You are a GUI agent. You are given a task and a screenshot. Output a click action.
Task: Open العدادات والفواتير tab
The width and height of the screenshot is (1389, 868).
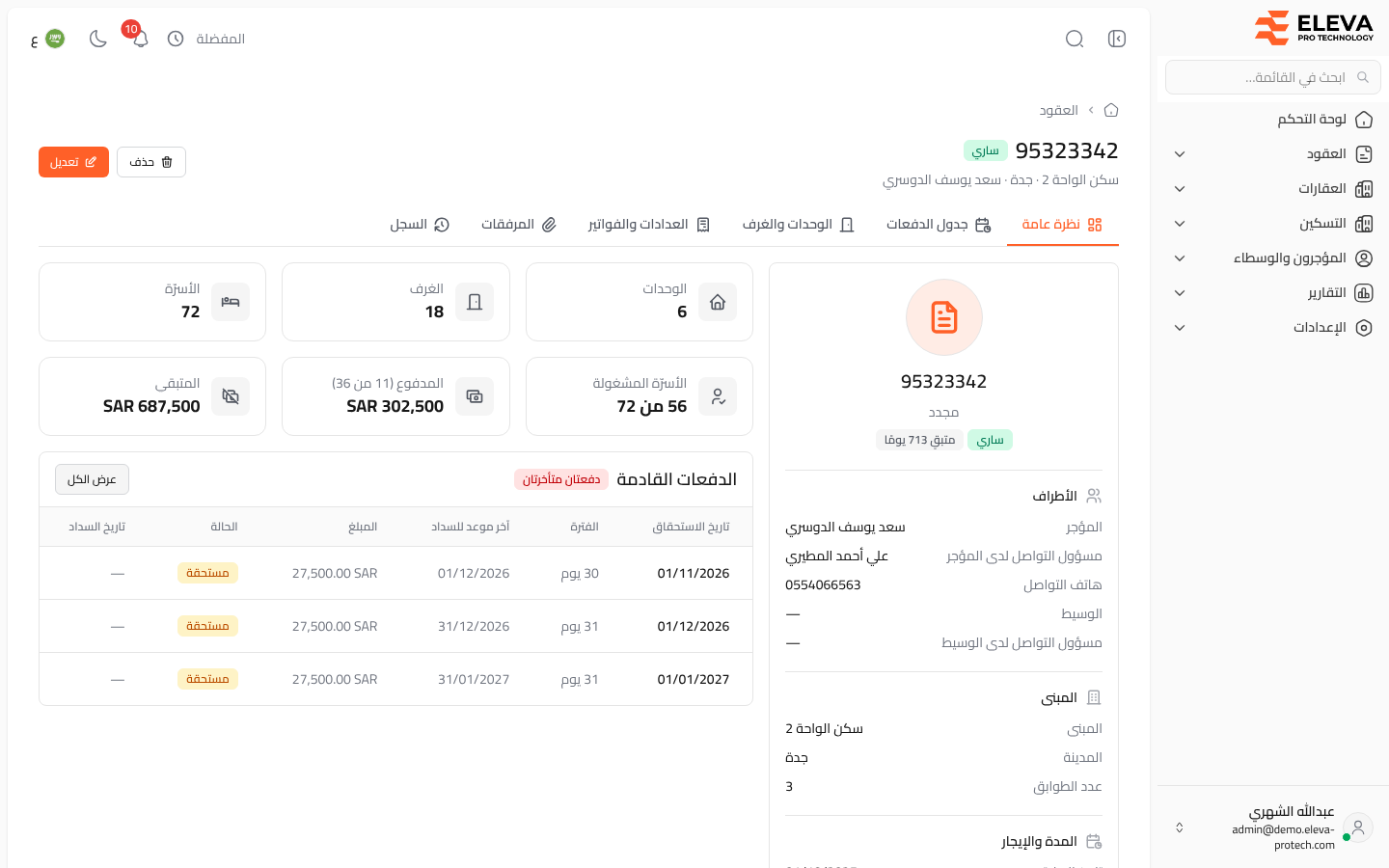[x=649, y=224]
